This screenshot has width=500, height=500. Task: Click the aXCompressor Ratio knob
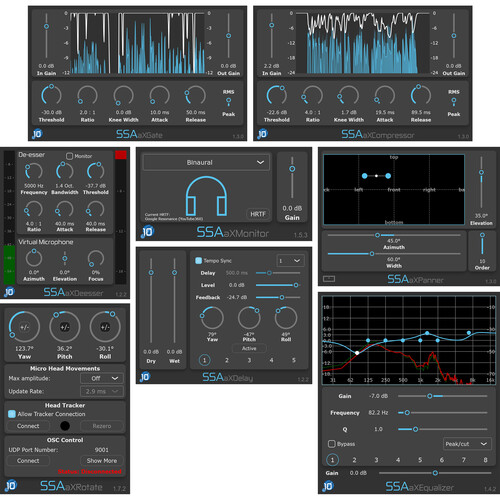point(313,96)
